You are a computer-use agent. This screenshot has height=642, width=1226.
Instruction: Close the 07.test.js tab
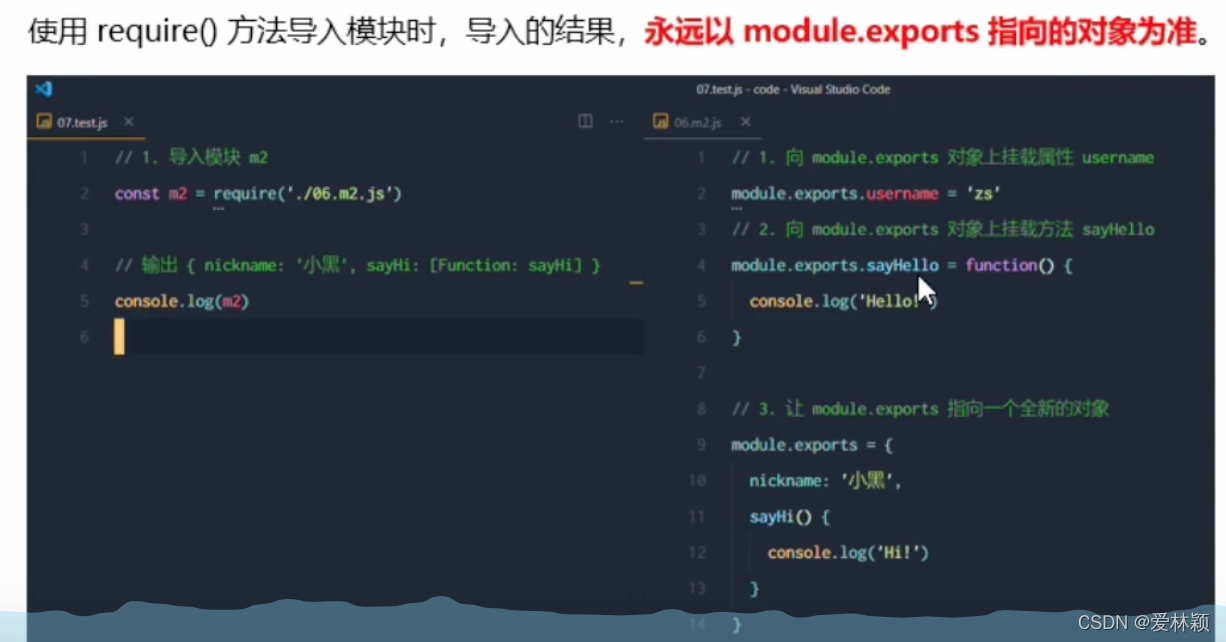(128, 122)
